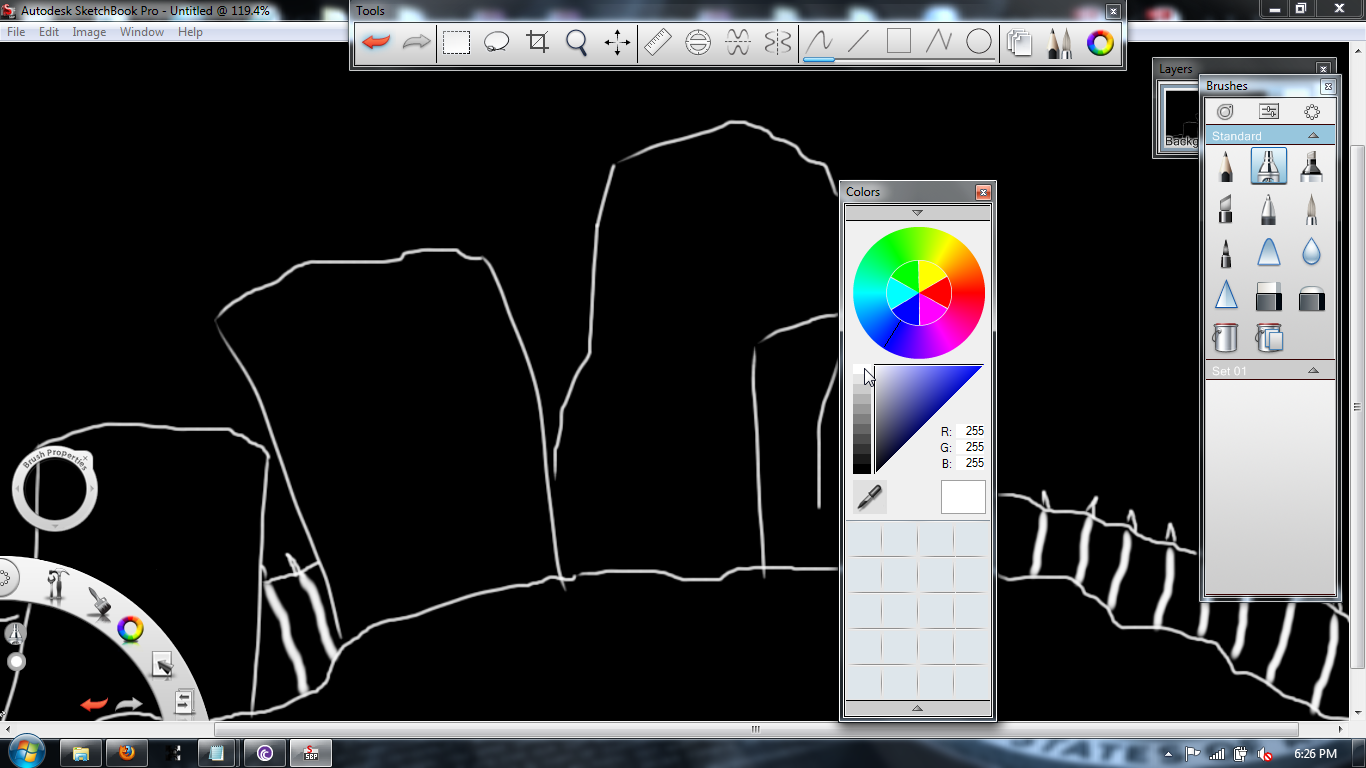Image resolution: width=1366 pixels, height=768 pixels.
Task: Select the triangle Sharpen brush
Action: coord(1226,295)
